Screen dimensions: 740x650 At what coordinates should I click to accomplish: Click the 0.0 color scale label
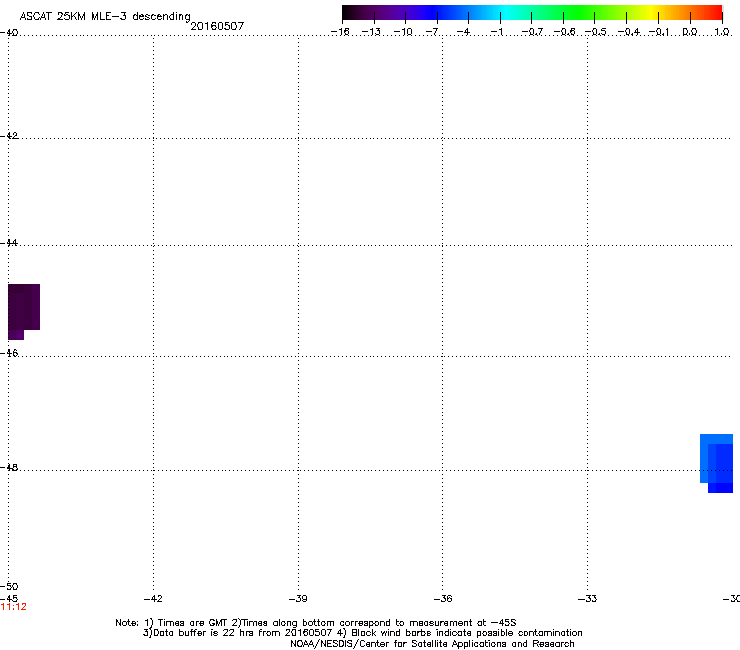(690, 32)
